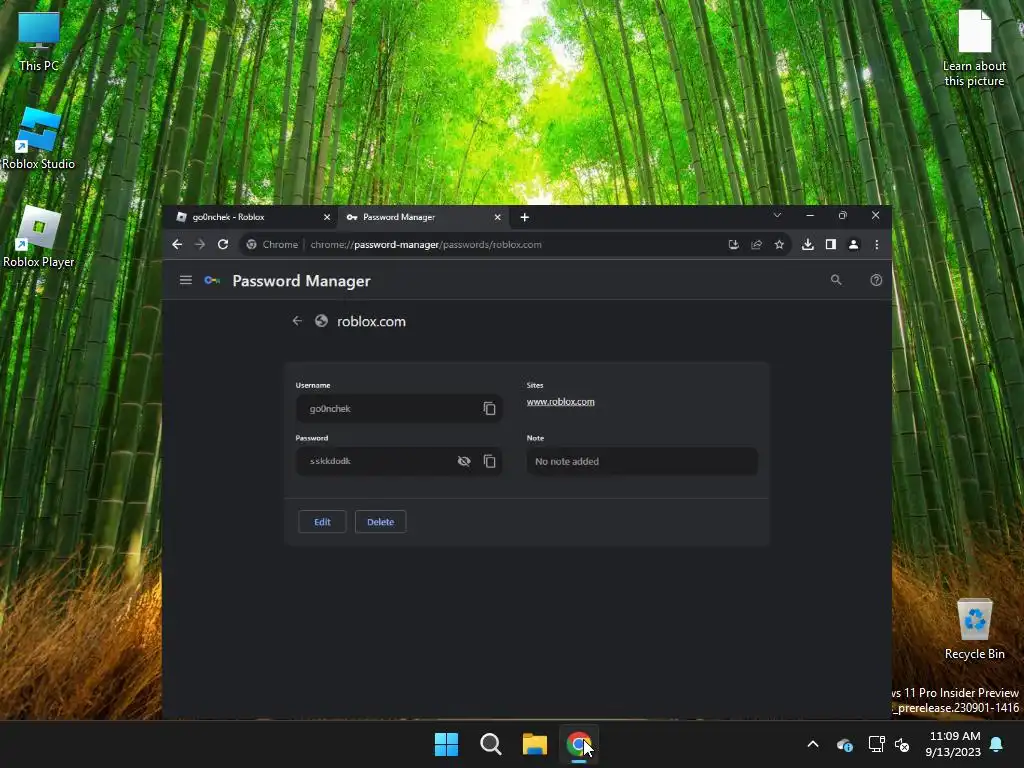This screenshot has width=1024, height=768.
Task: Open the This PC desktop icon
Action: (39, 40)
